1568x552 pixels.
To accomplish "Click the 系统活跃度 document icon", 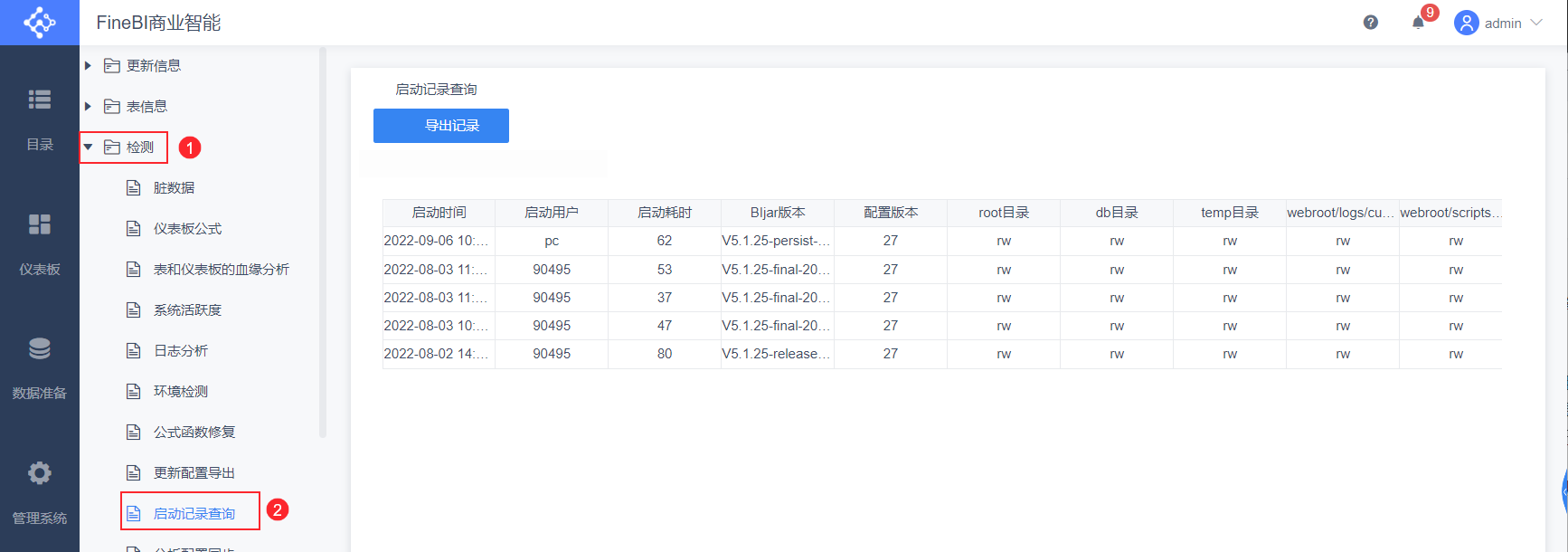I will coord(134,310).
